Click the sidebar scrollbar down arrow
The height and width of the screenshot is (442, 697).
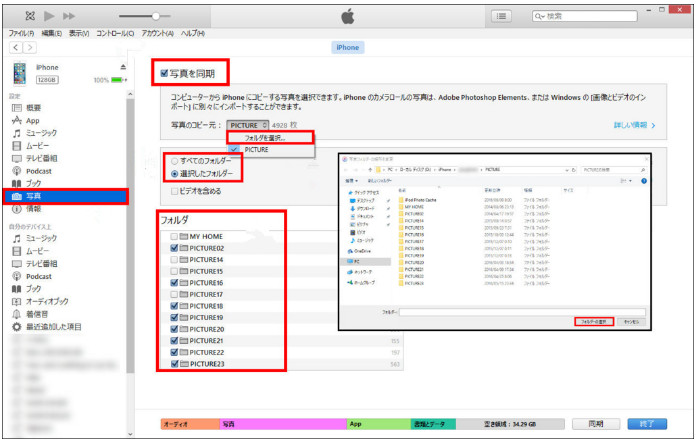[130, 434]
